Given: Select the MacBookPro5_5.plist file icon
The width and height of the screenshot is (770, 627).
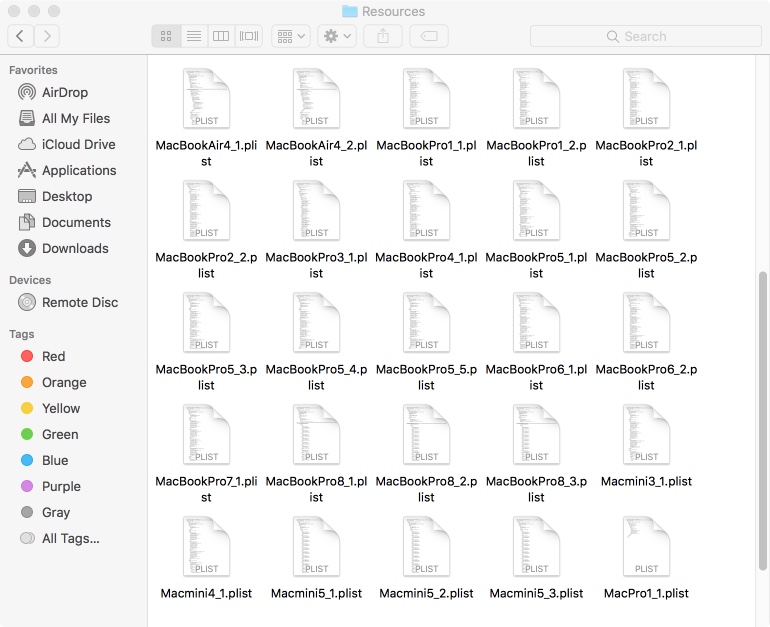Looking at the screenshot, I should click(x=426, y=323).
